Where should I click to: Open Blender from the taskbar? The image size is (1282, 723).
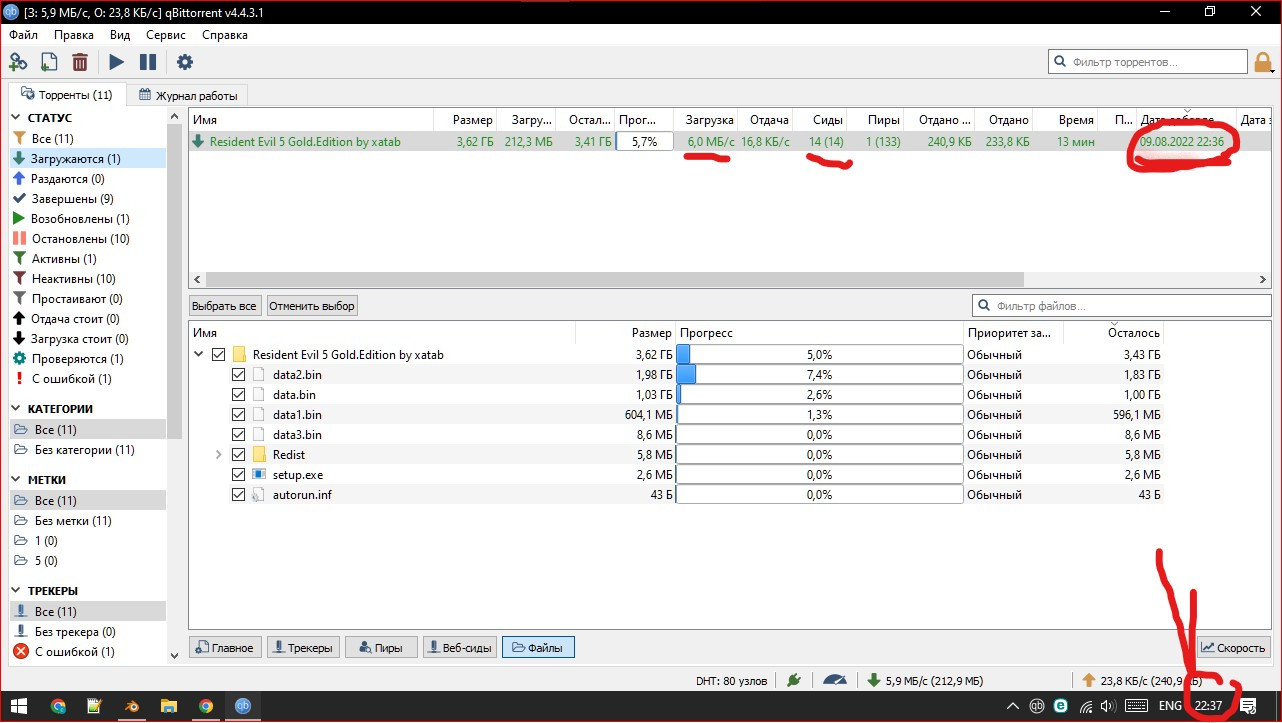tap(131, 706)
